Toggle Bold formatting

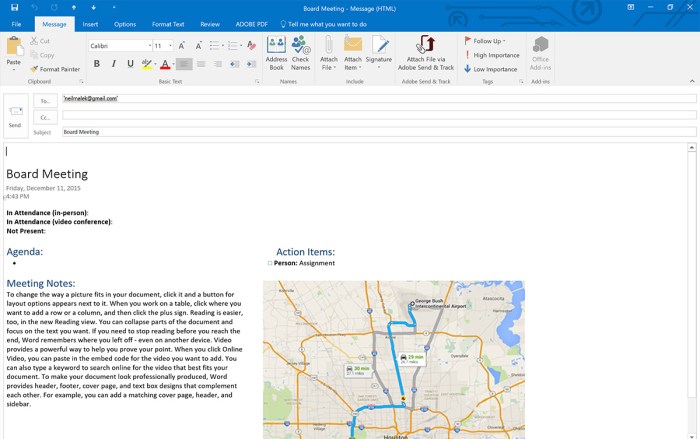pos(96,64)
